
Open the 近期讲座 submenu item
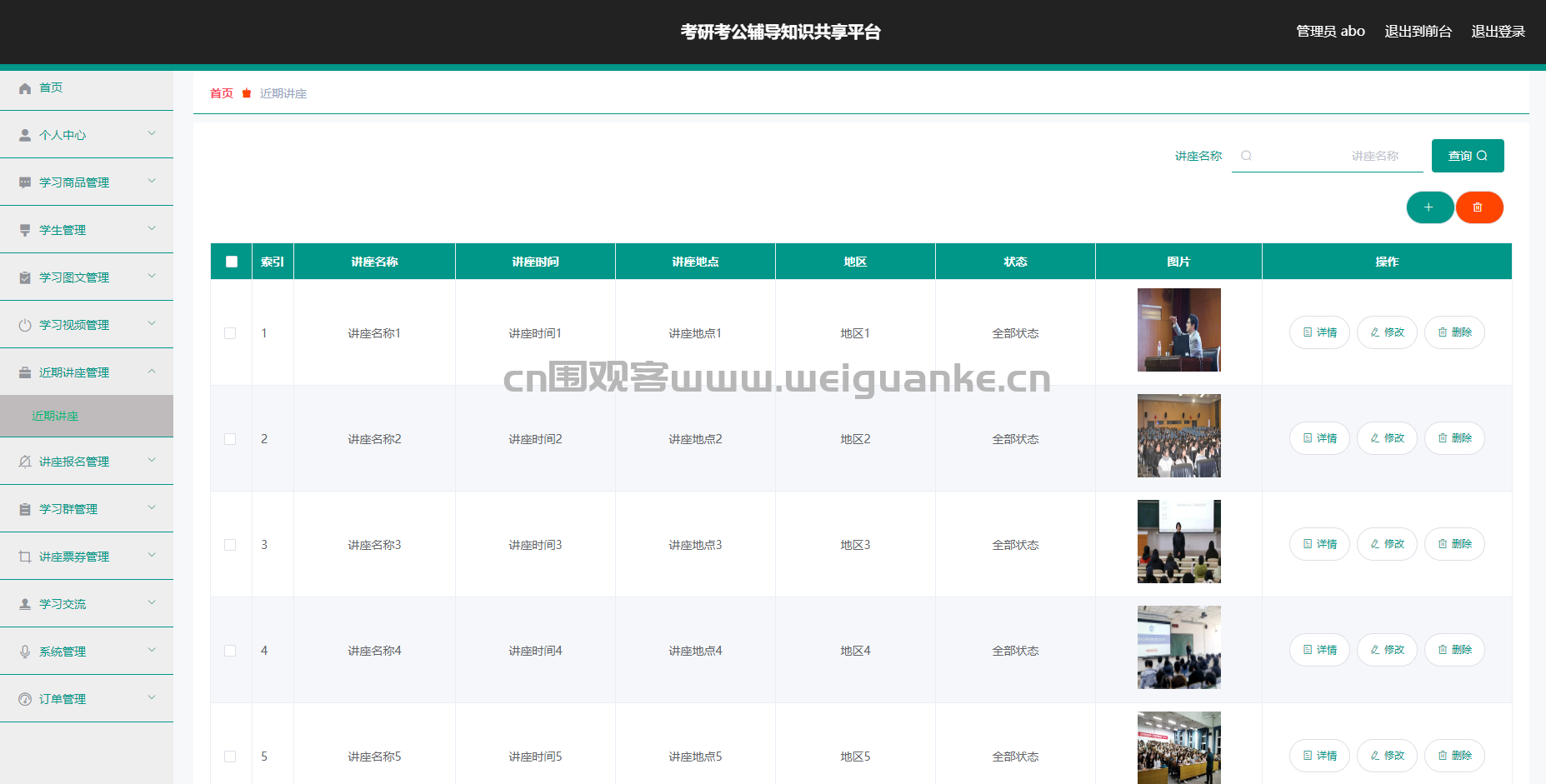click(x=55, y=416)
